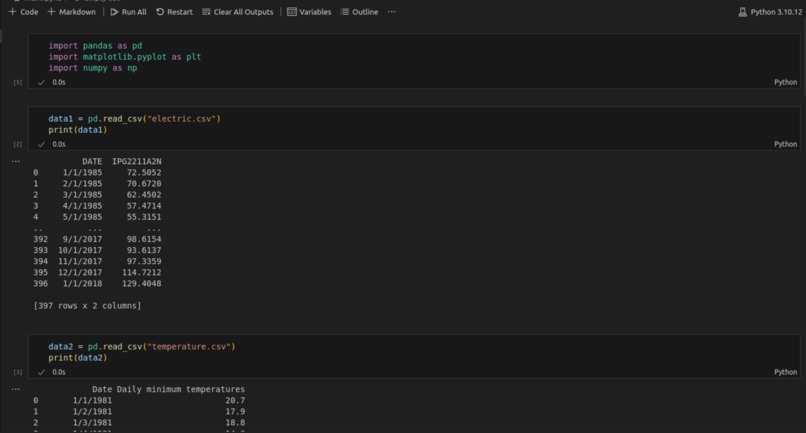Click the Variables table icon
Viewport: 806px width, 433px height.
click(x=291, y=12)
